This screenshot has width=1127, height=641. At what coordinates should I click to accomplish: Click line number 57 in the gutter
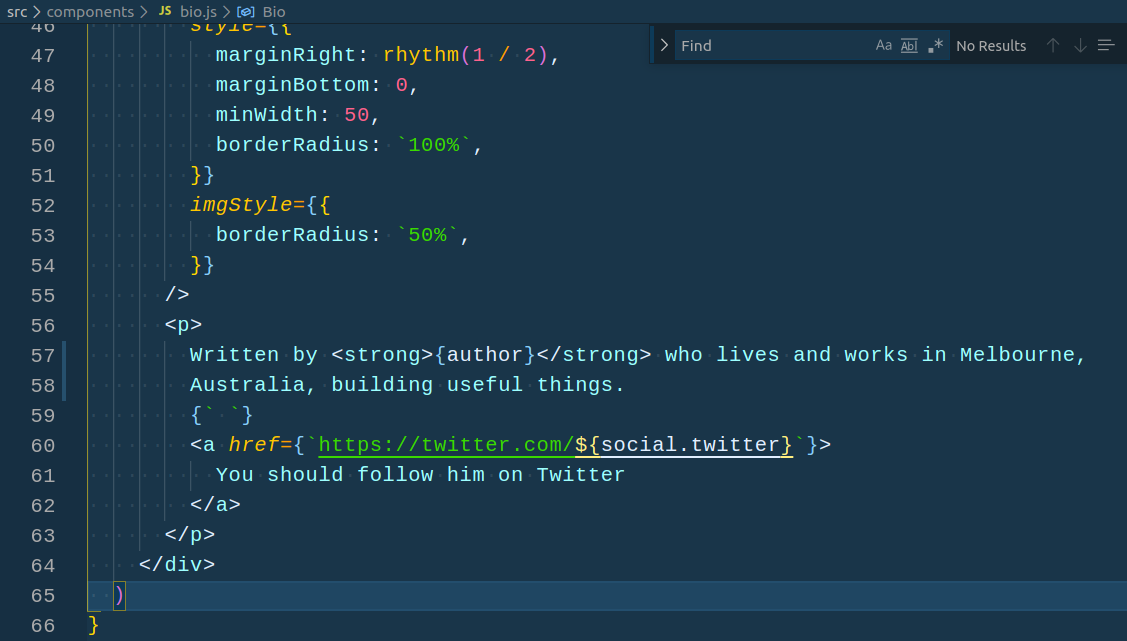tap(41, 355)
